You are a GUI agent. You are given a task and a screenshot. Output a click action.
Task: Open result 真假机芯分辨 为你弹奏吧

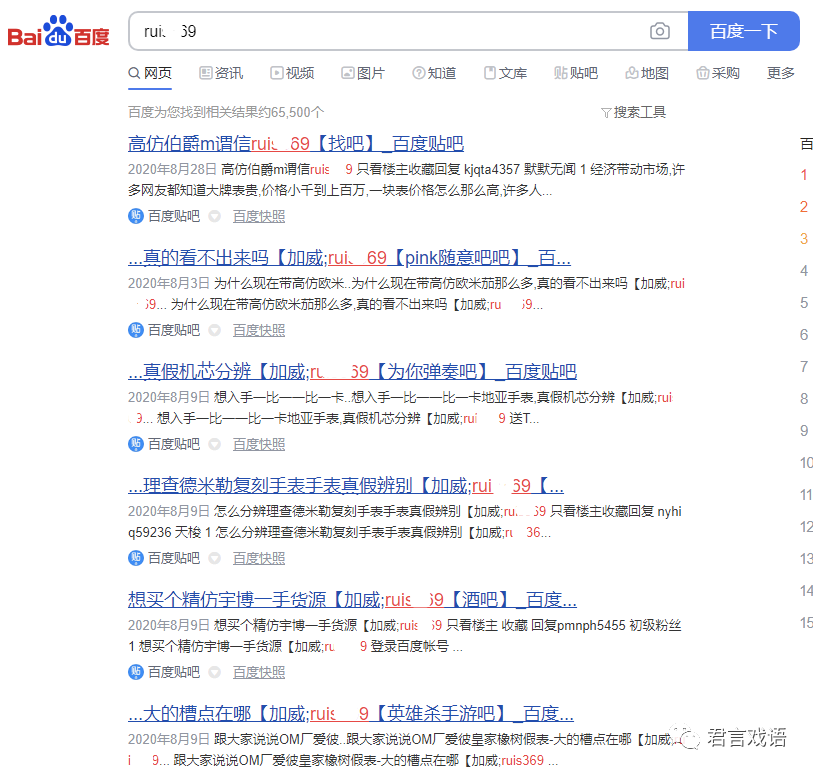(352, 372)
